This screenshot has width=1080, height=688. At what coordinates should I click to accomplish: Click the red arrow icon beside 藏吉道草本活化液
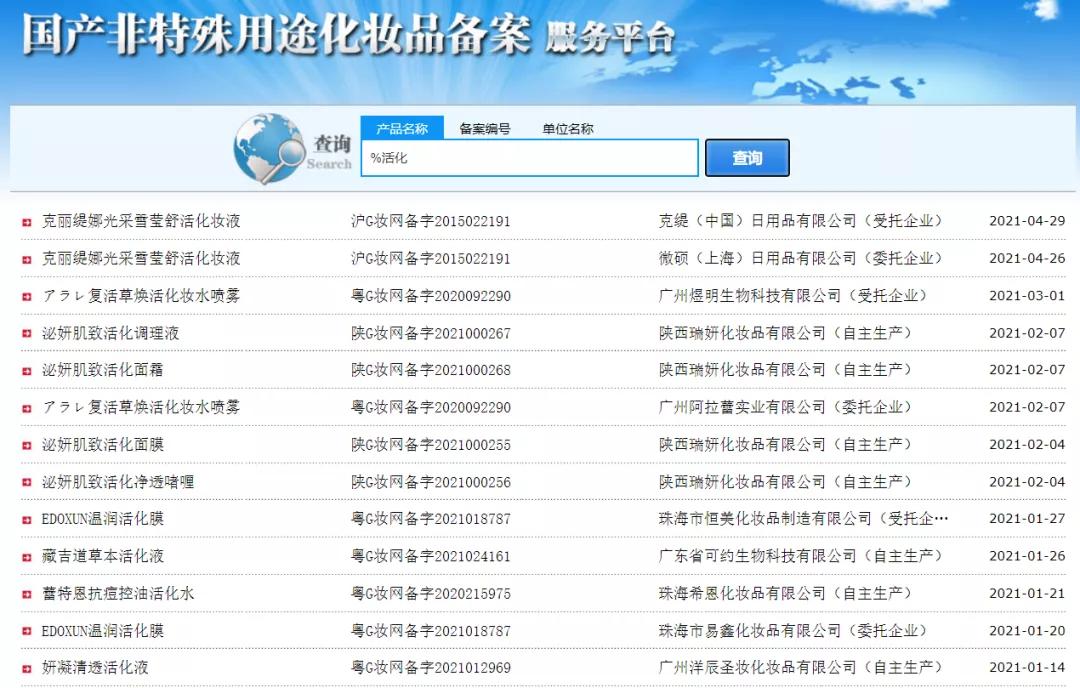click(x=25, y=554)
